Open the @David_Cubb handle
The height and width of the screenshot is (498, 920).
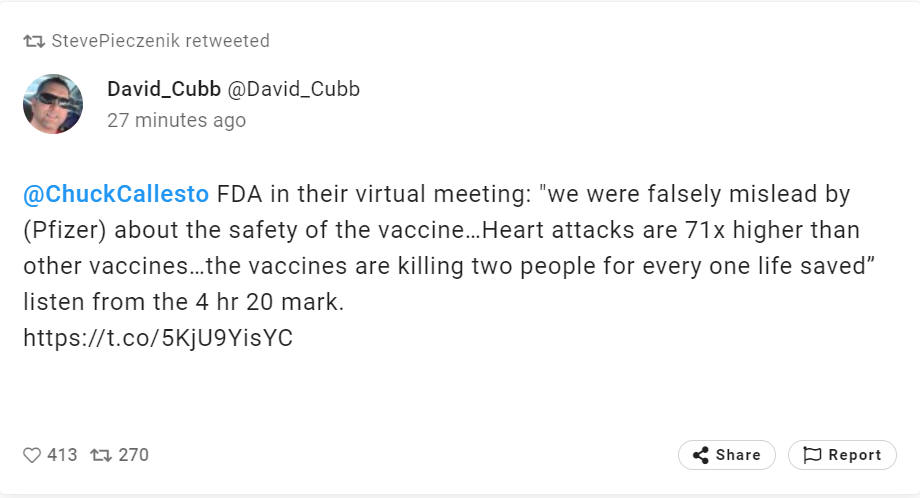click(x=293, y=89)
